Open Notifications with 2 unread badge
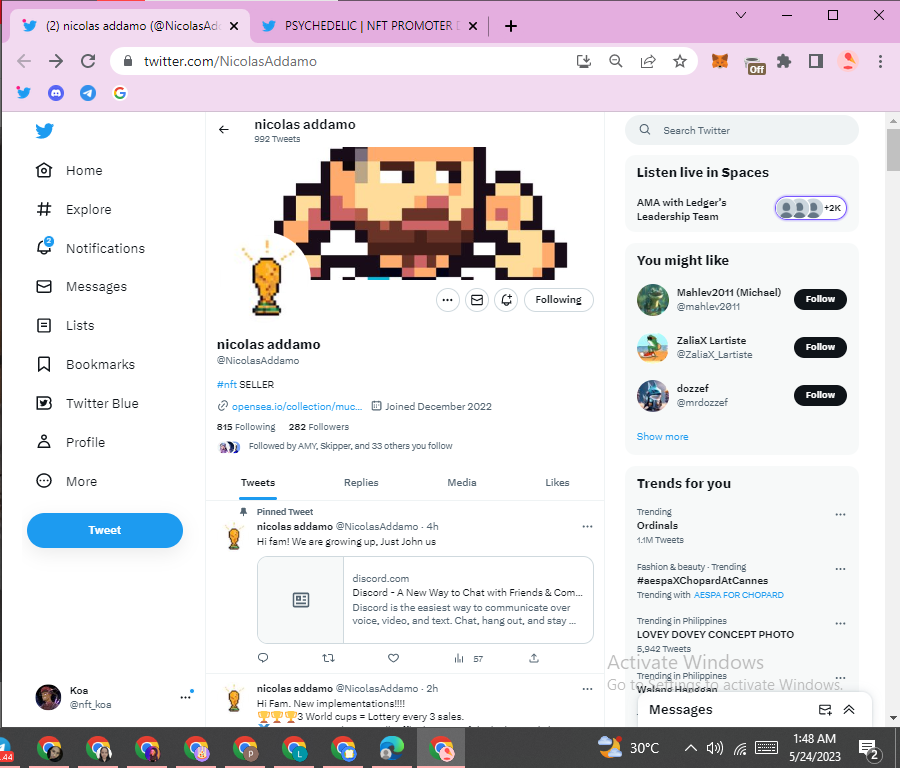 [90, 248]
